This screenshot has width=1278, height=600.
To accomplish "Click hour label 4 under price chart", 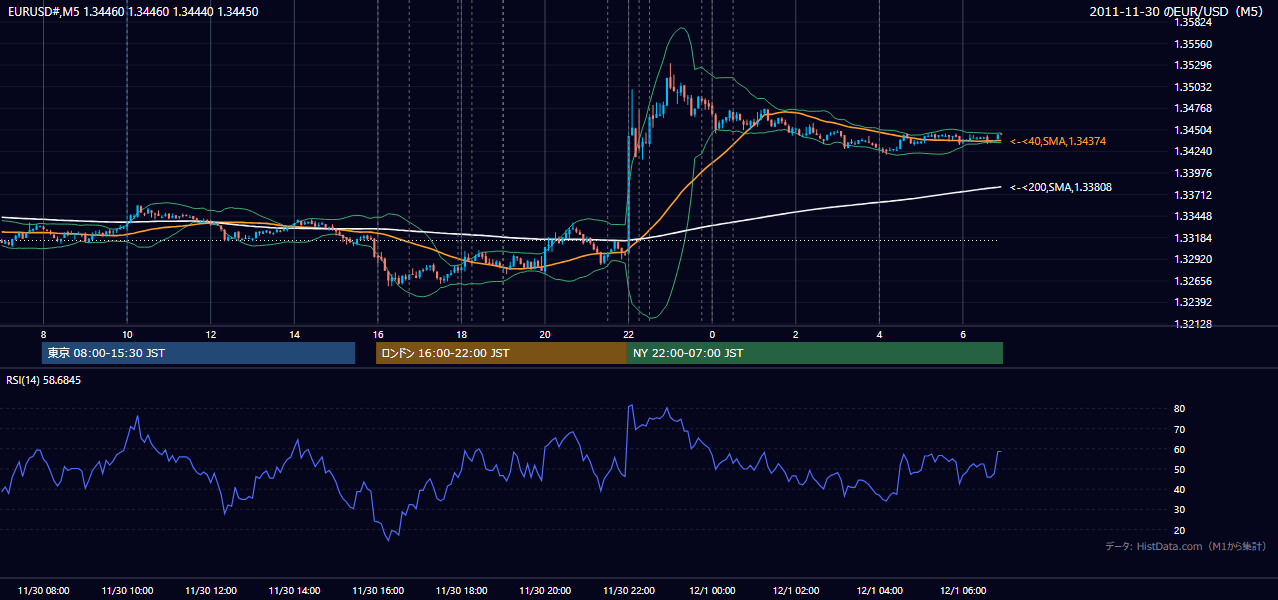I will point(879,334).
